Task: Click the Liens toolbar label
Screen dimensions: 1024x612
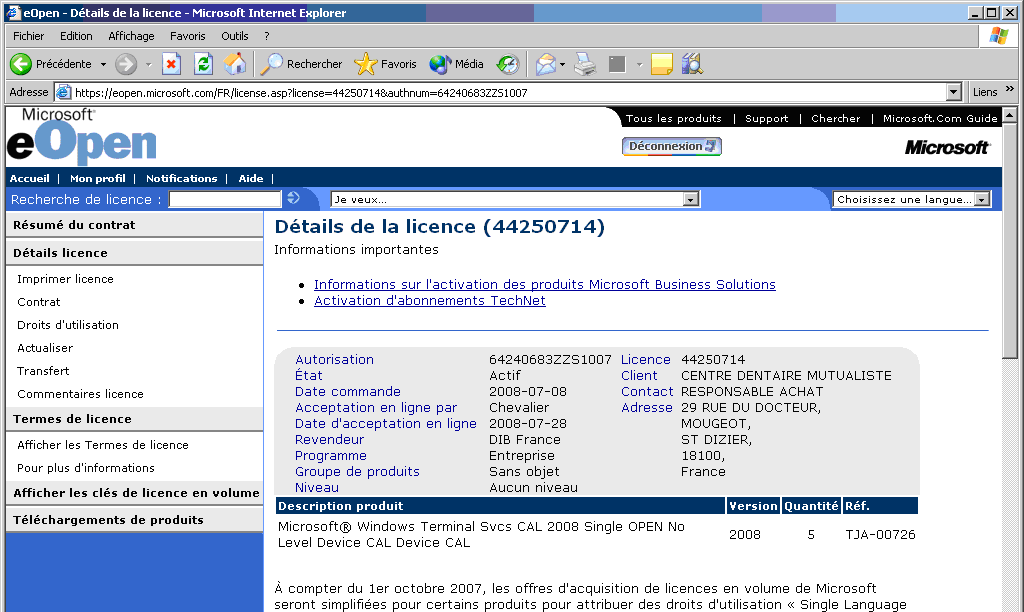Action: point(985,92)
